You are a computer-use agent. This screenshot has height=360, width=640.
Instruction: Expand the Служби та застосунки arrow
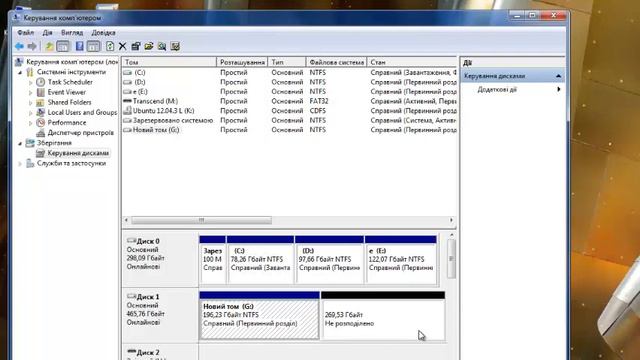[x=20, y=164]
